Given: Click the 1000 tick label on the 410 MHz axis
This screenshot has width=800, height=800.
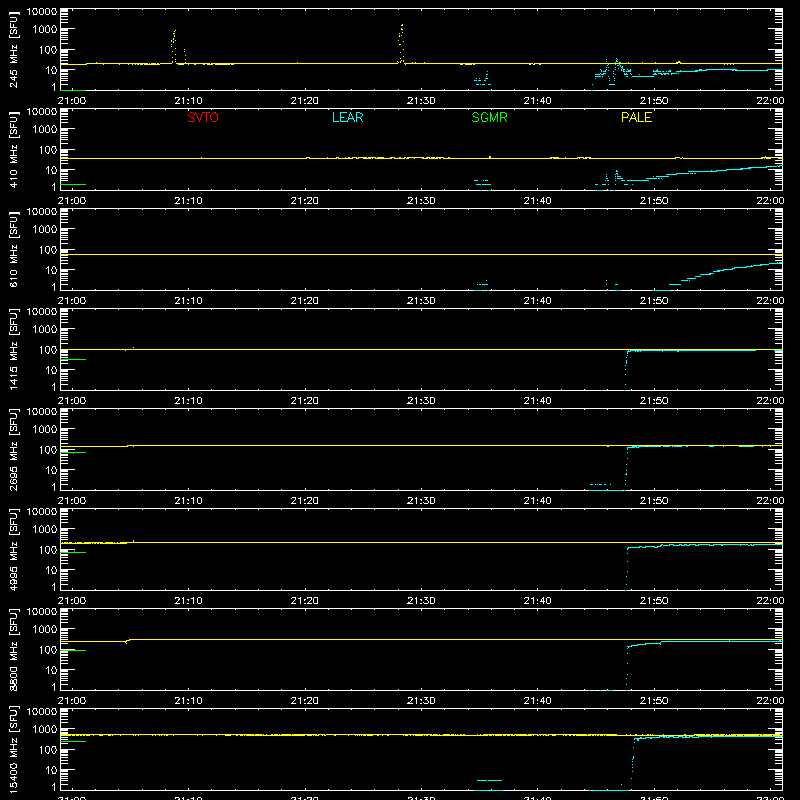Looking at the screenshot, I should 45,130.
